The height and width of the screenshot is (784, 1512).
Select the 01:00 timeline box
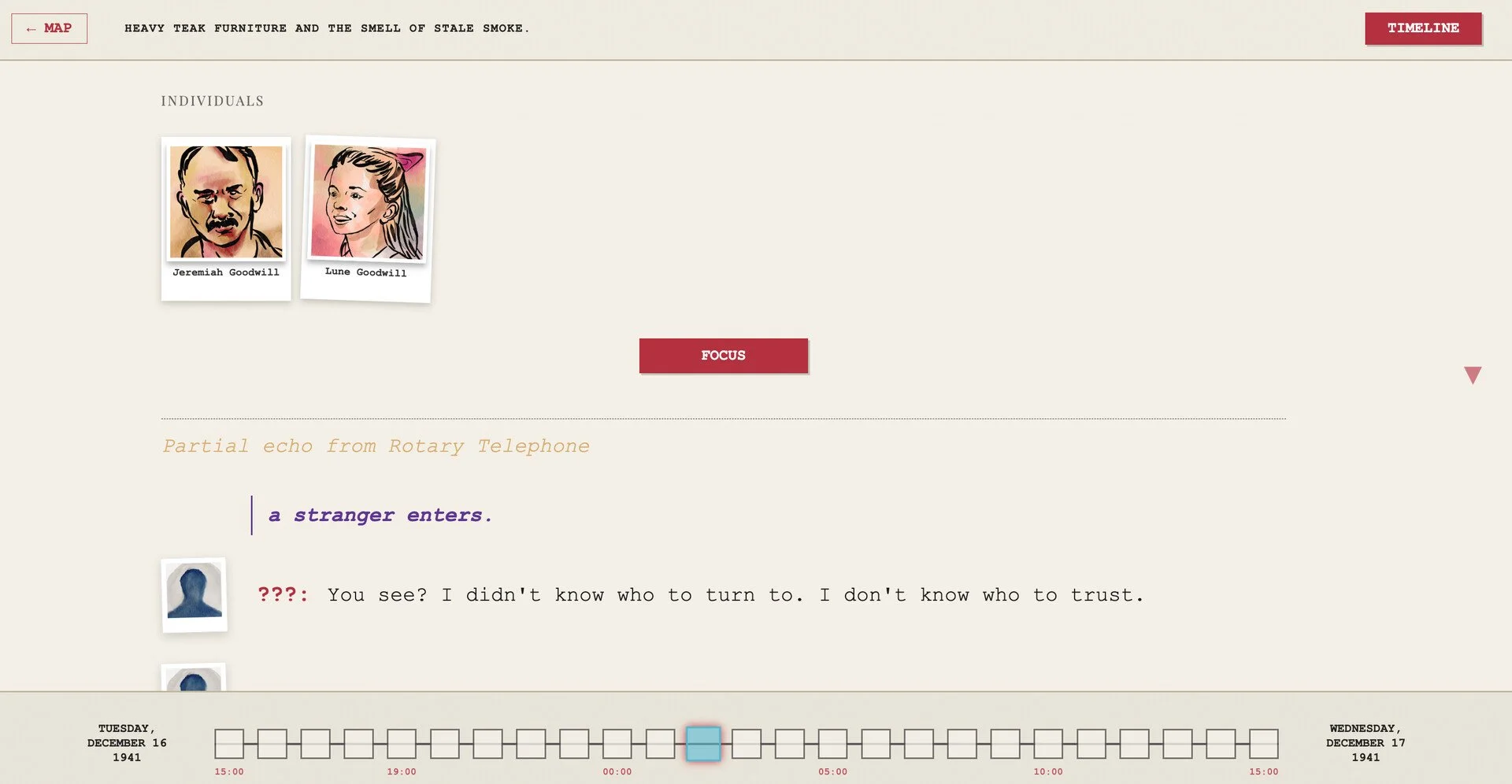pyautogui.click(x=660, y=744)
